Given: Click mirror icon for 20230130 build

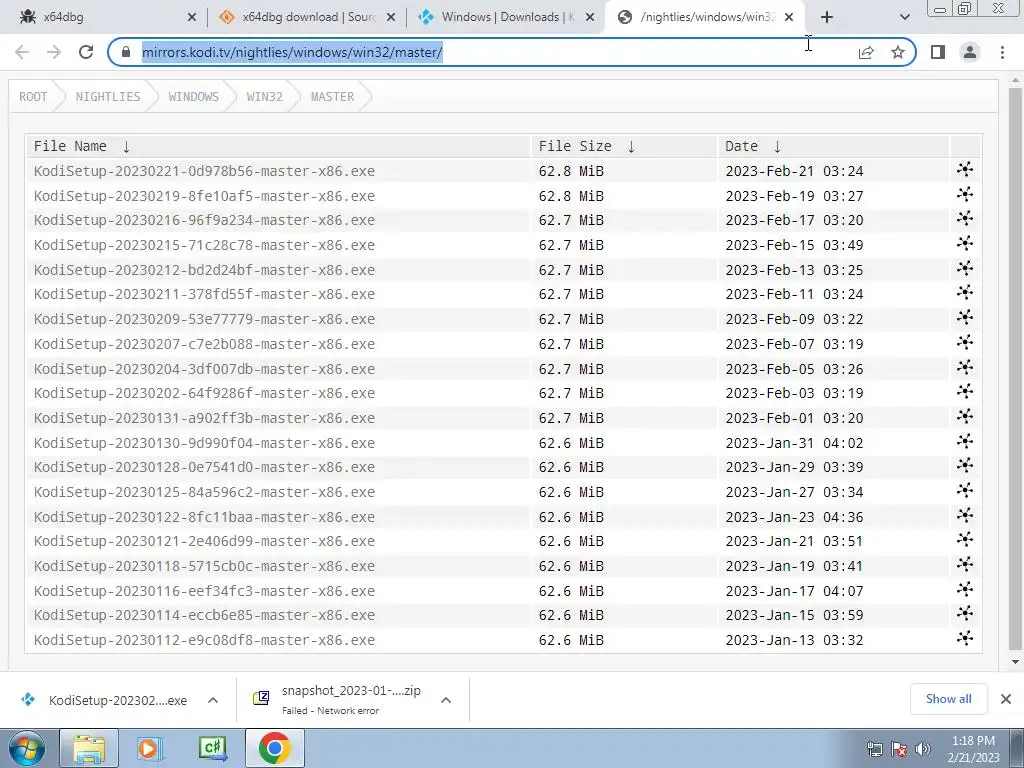Looking at the screenshot, I should tap(965, 441).
